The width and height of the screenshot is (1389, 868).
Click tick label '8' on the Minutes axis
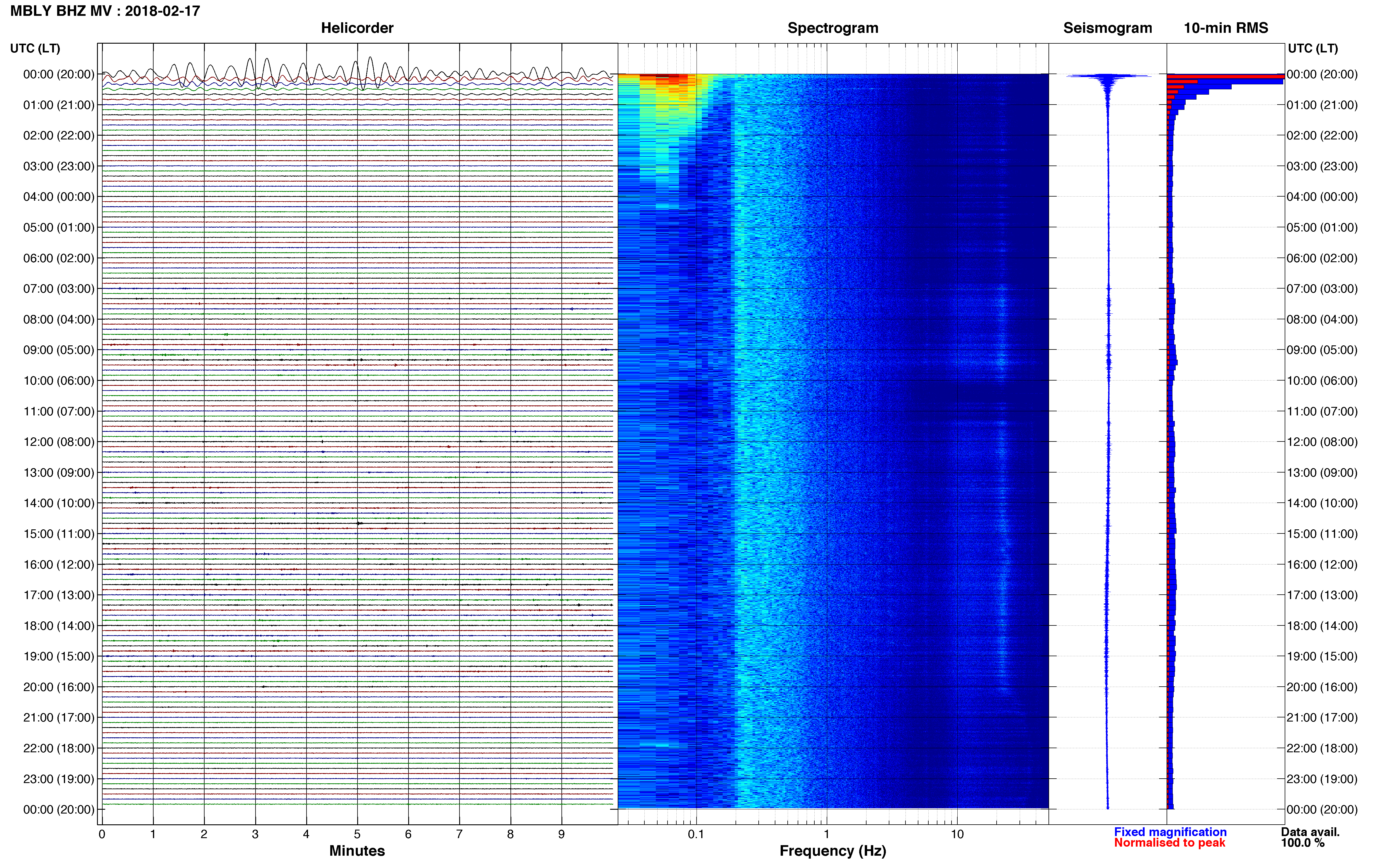(x=510, y=834)
